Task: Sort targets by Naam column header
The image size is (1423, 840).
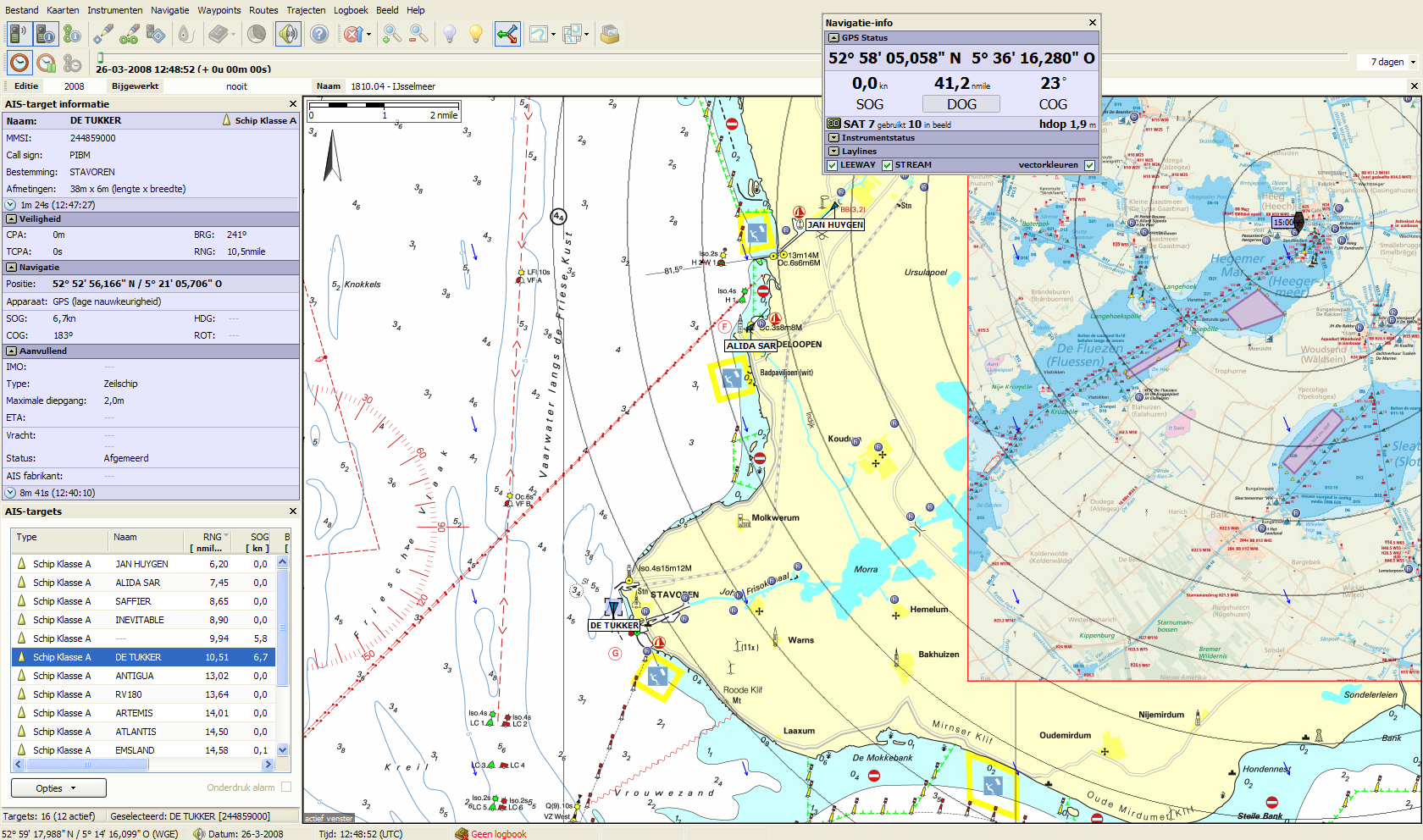Action: coord(146,542)
